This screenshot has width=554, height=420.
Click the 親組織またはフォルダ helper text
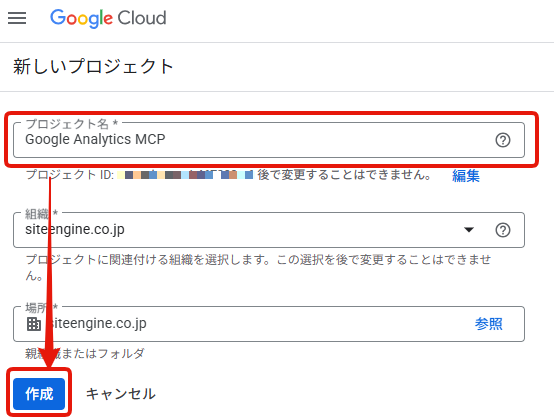(x=85, y=353)
